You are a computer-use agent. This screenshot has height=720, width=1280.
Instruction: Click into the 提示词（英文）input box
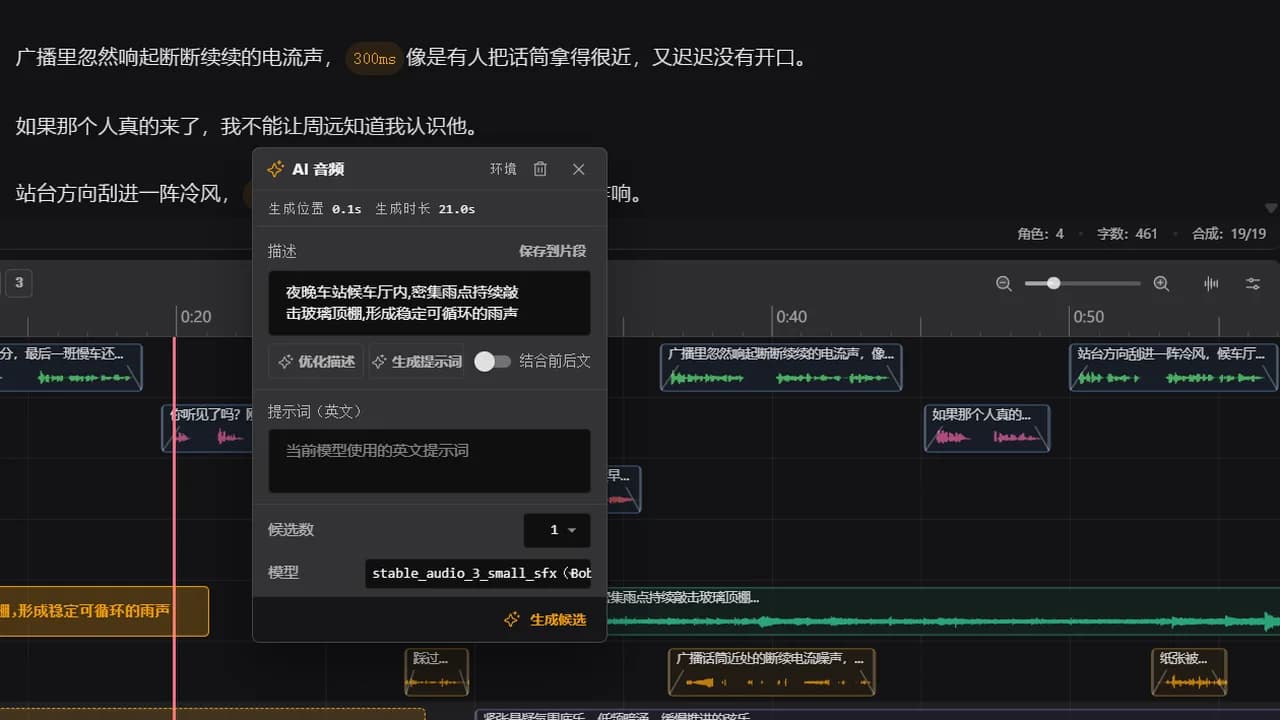pos(429,461)
